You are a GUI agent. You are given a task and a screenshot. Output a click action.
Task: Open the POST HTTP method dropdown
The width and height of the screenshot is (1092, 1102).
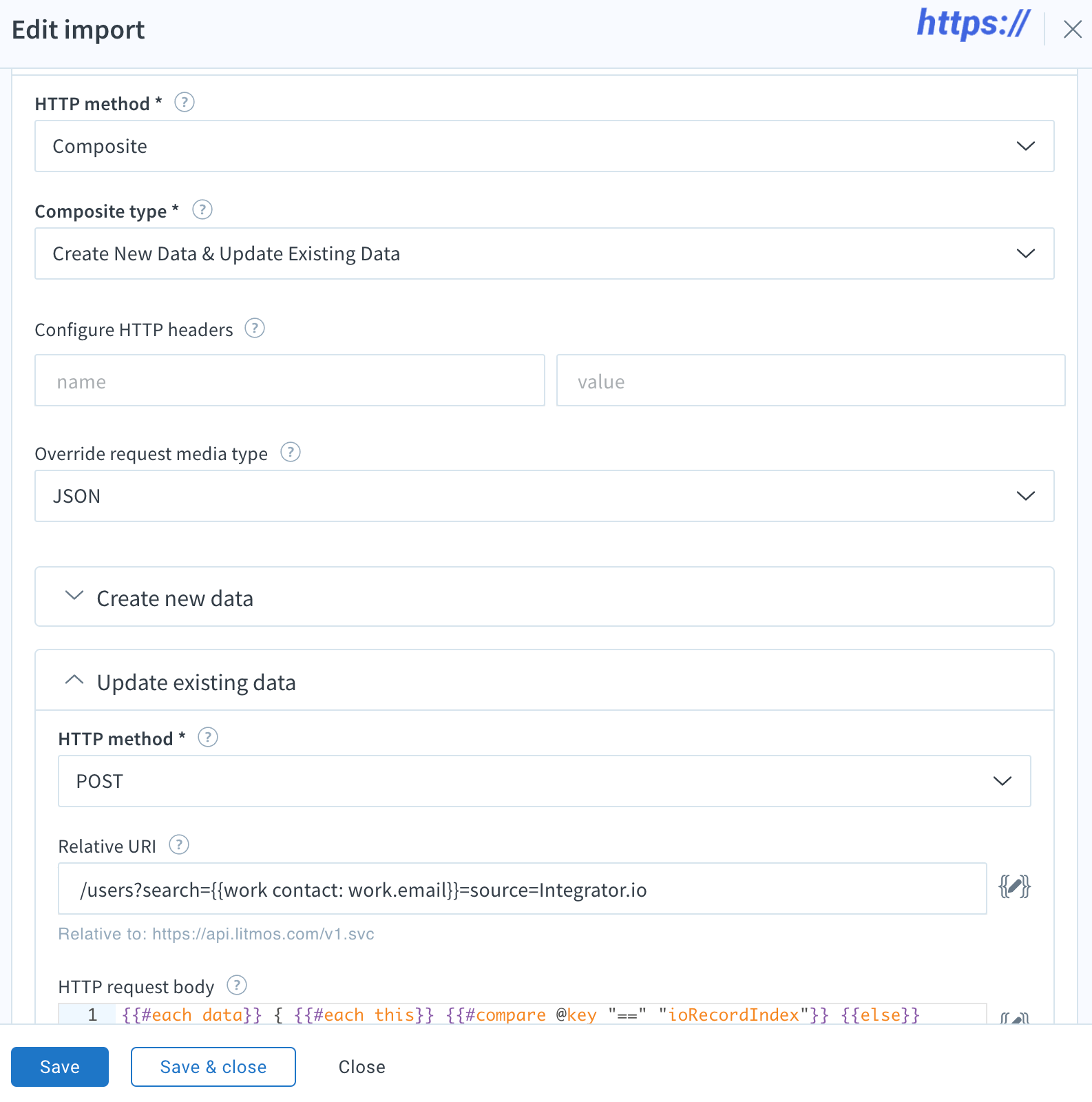tap(545, 781)
